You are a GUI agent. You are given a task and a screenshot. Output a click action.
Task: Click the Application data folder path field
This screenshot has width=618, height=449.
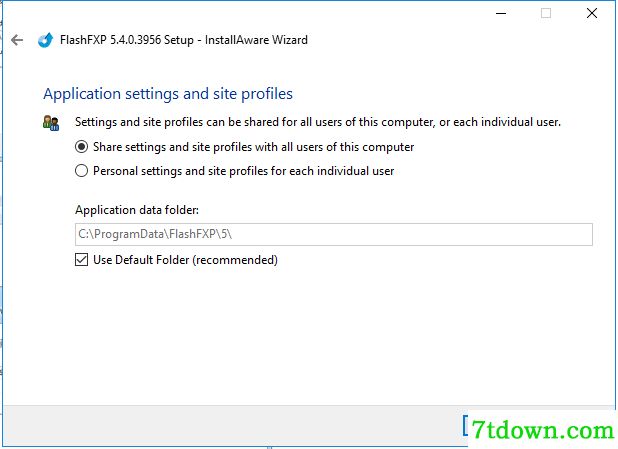334,235
